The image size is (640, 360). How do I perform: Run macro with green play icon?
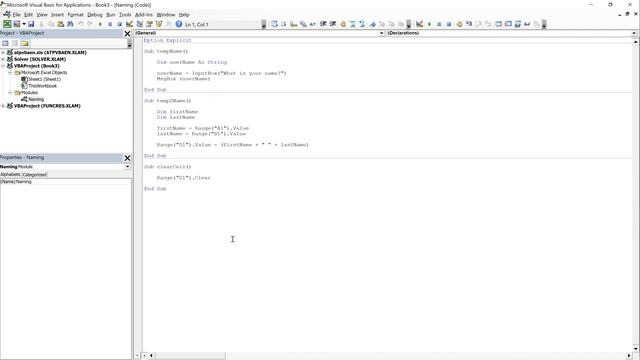(100, 24)
